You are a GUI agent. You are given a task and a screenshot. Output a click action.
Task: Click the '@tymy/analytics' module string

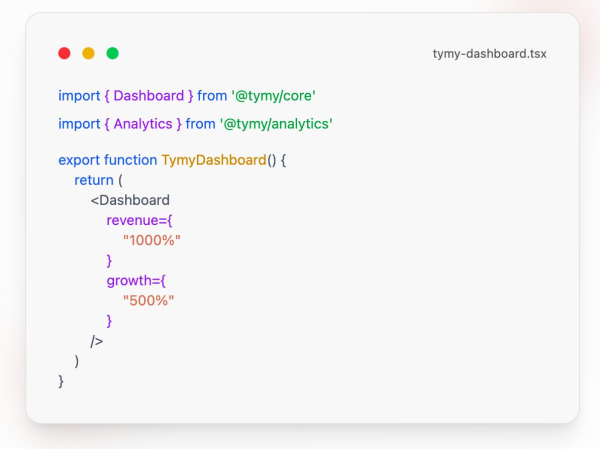click(275, 124)
